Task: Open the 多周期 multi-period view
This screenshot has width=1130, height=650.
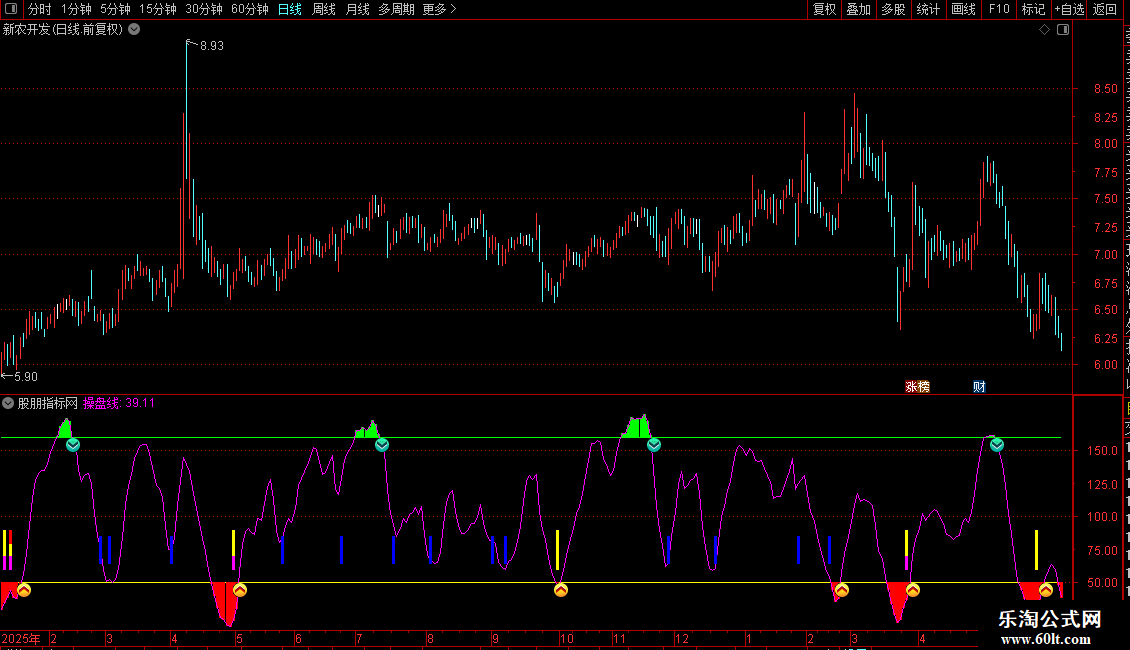Action: (x=396, y=9)
